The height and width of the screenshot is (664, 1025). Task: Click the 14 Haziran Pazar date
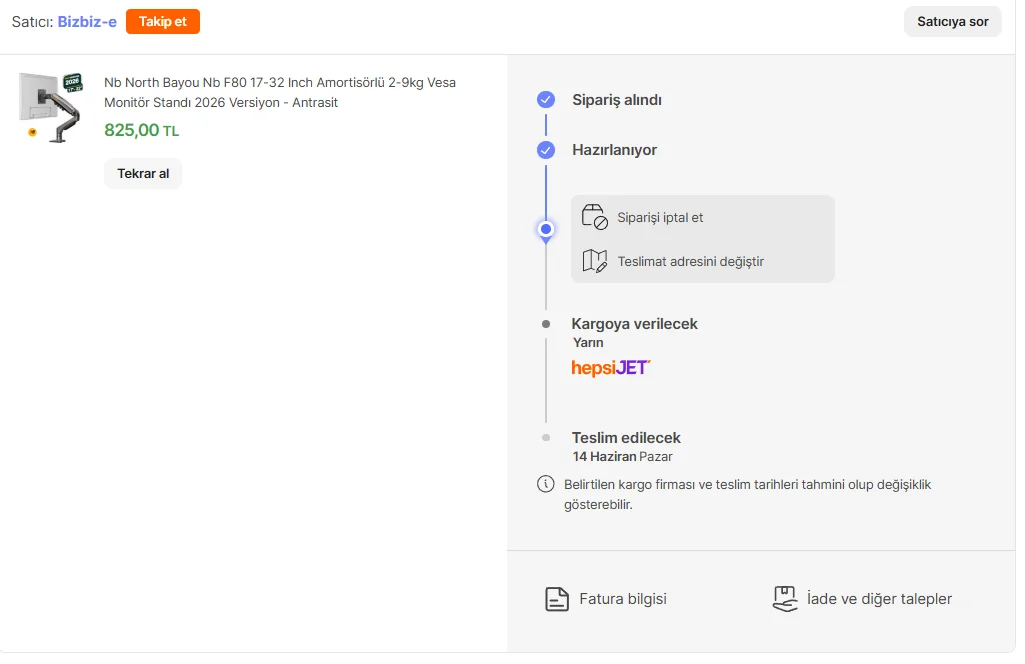click(622, 457)
